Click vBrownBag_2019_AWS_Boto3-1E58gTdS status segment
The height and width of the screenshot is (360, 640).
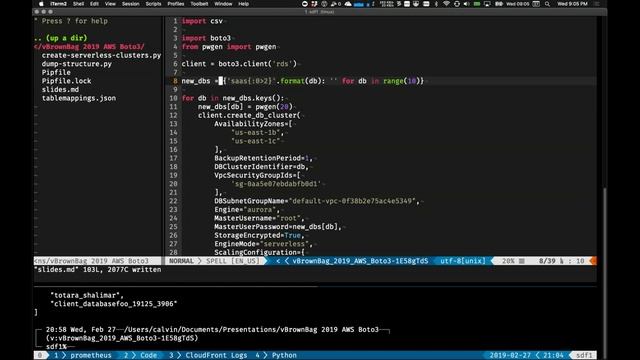click(x=360, y=261)
